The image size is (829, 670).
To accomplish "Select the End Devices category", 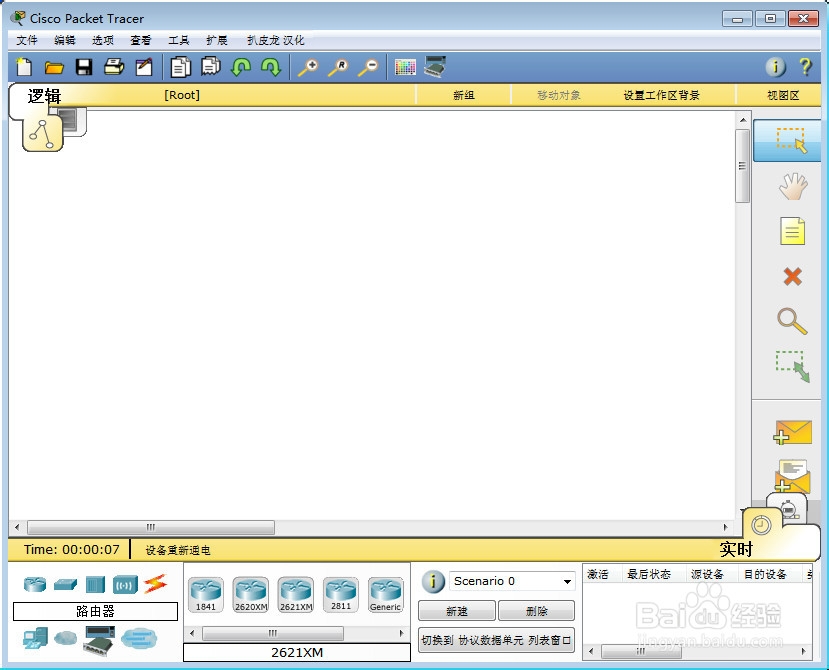I will (35, 638).
